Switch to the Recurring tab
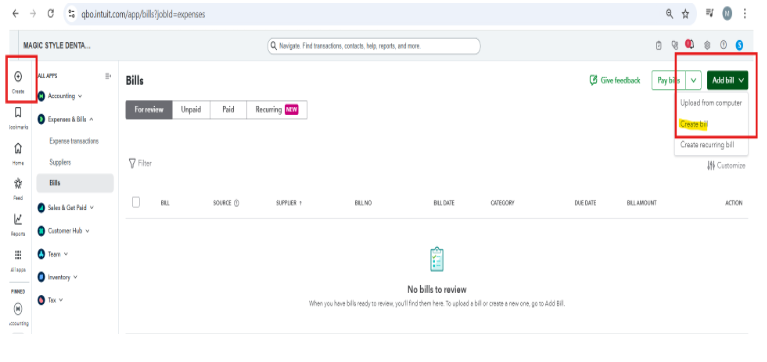This screenshot has width=767, height=362. (277, 110)
